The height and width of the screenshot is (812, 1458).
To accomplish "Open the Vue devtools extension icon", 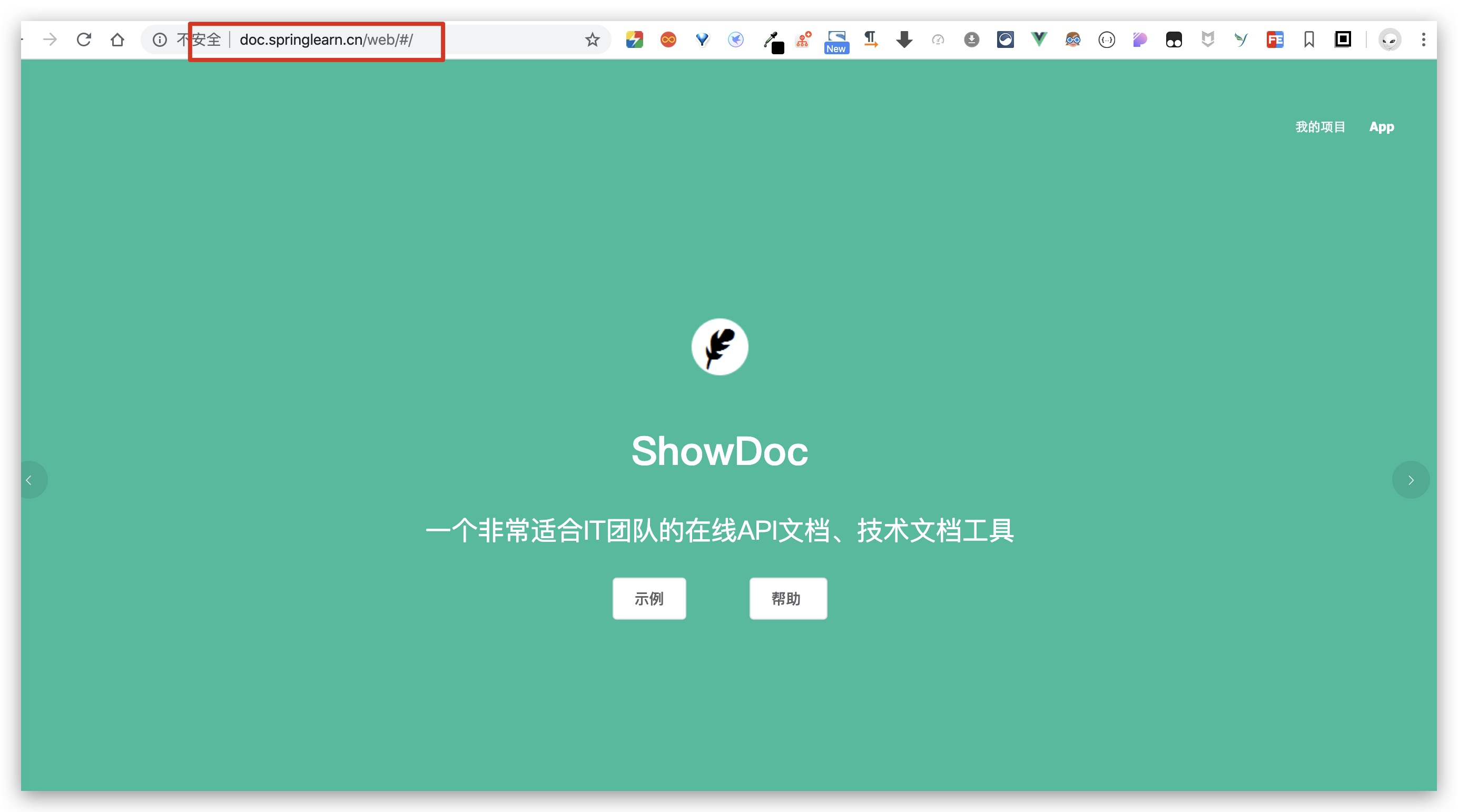I will 1039,39.
